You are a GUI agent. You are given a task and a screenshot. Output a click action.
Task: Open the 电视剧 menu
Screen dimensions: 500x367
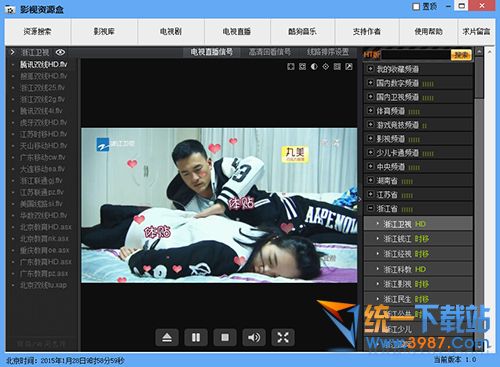(171, 32)
